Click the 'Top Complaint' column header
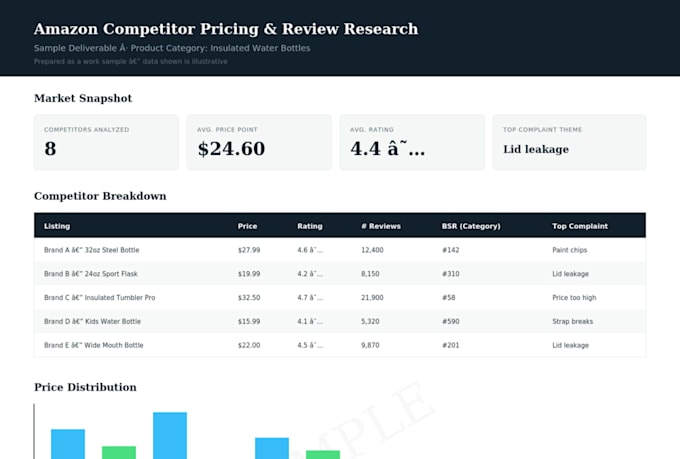The height and width of the screenshot is (459, 680). click(580, 226)
